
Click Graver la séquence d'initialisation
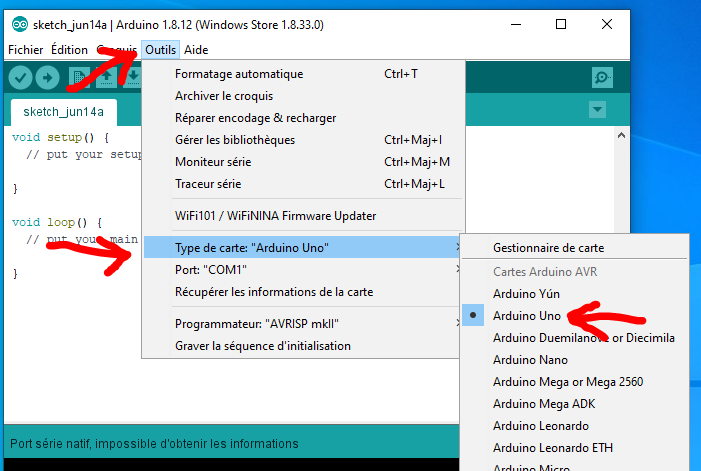pyautogui.click(x=263, y=346)
